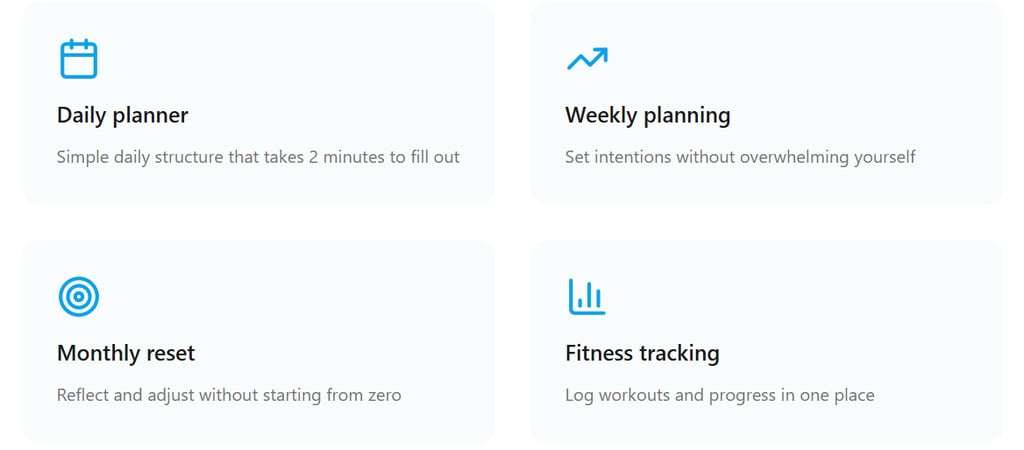Click the target icon for Monthly reset

click(x=78, y=297)
